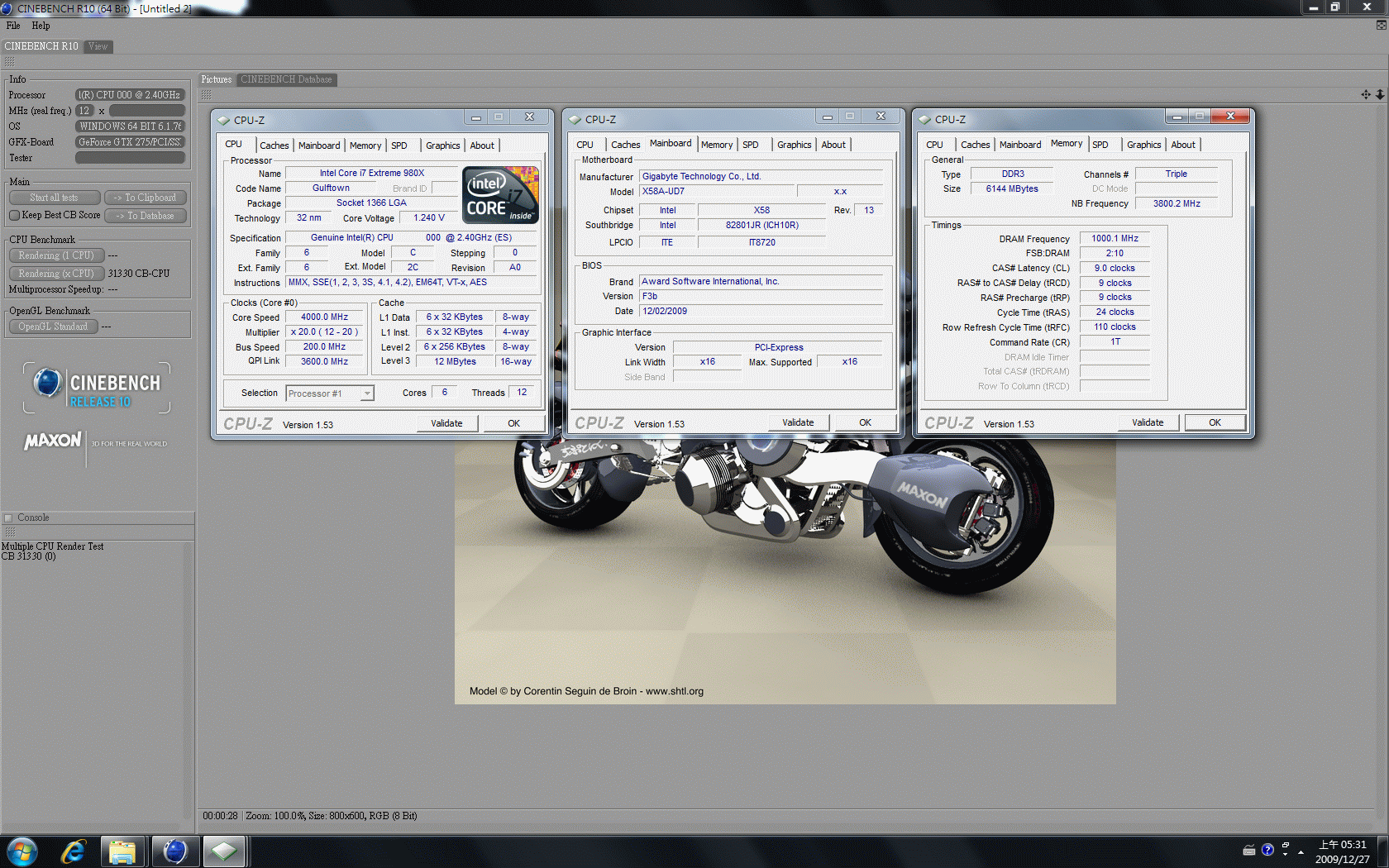1389x868 pixels.
Task: Click the 'Intel Core i7 Extreme 980X' name
Action: click(372, 174)
